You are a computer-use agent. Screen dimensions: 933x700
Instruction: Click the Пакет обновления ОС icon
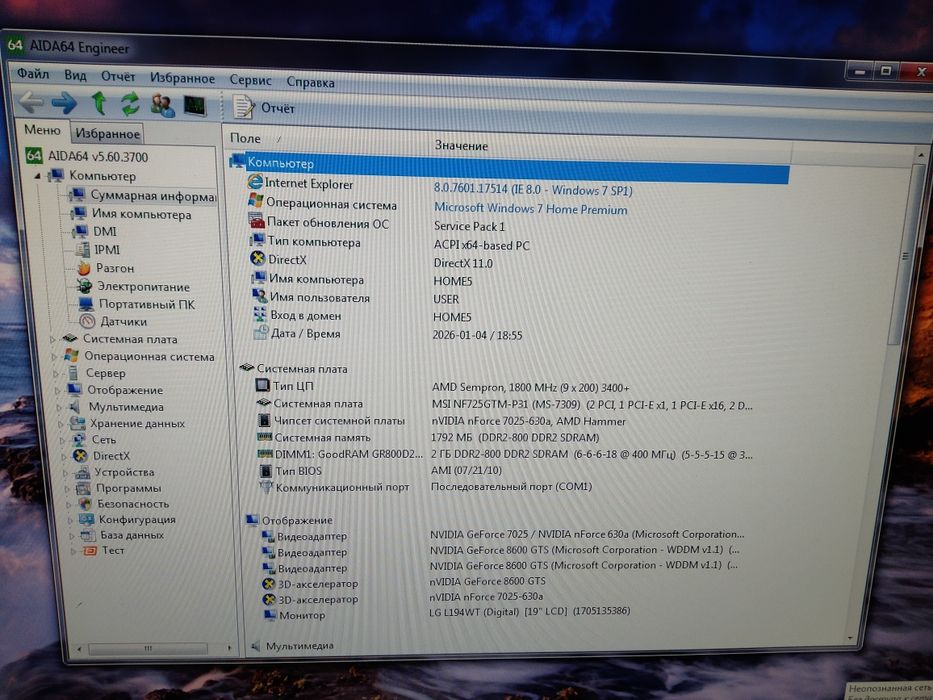click(x=256, y=221)
